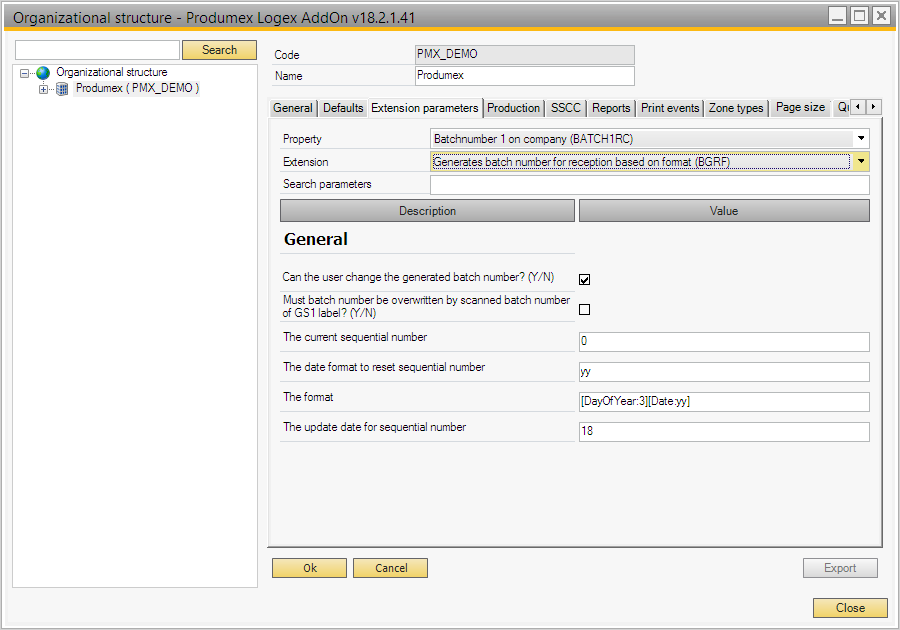Screen dimensions: 900x630
Task: Click the Description column header
Action: click(x=427, y=211)
